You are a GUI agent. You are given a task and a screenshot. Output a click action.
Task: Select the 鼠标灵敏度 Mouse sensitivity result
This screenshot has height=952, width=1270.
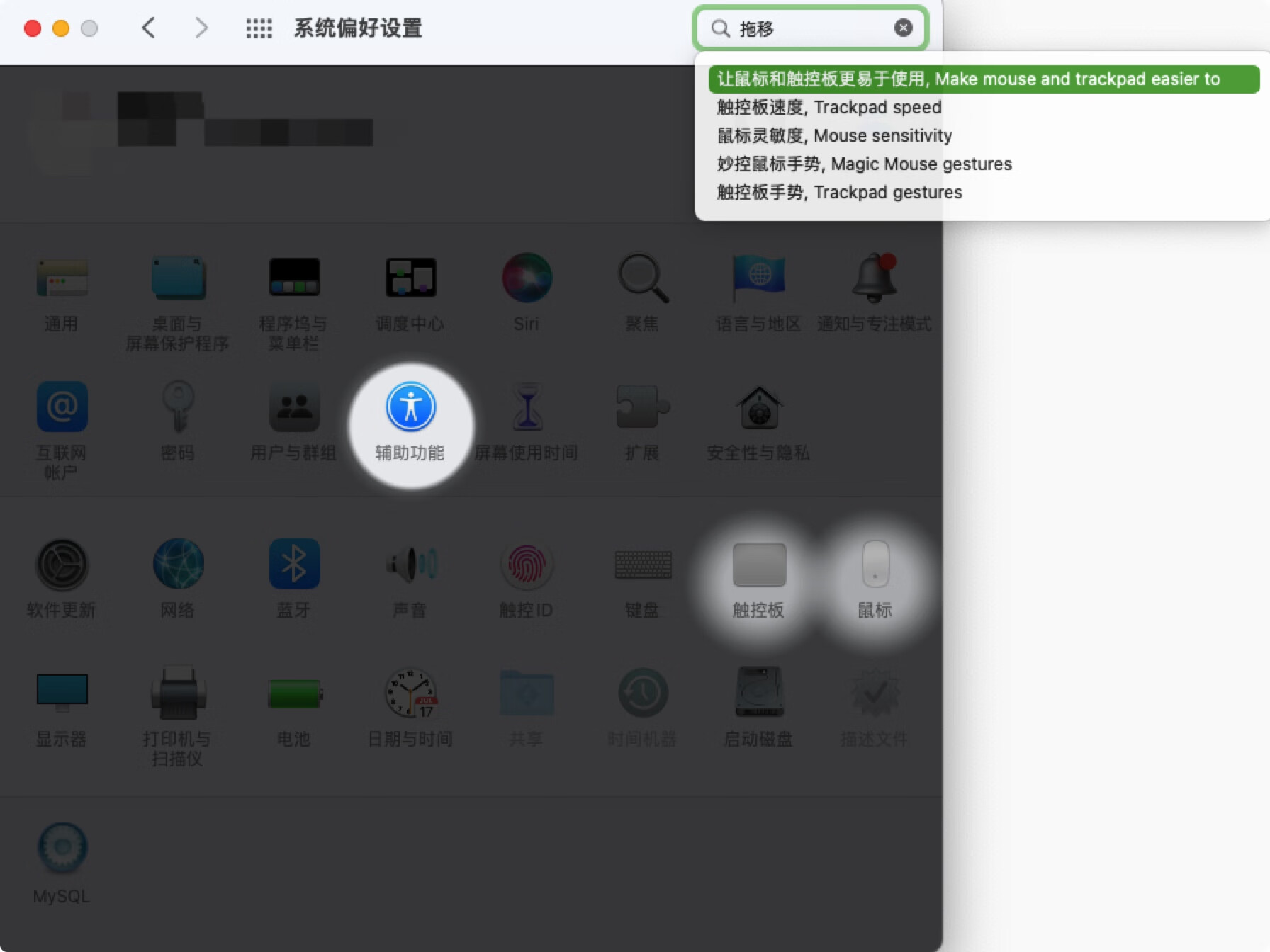834,135
